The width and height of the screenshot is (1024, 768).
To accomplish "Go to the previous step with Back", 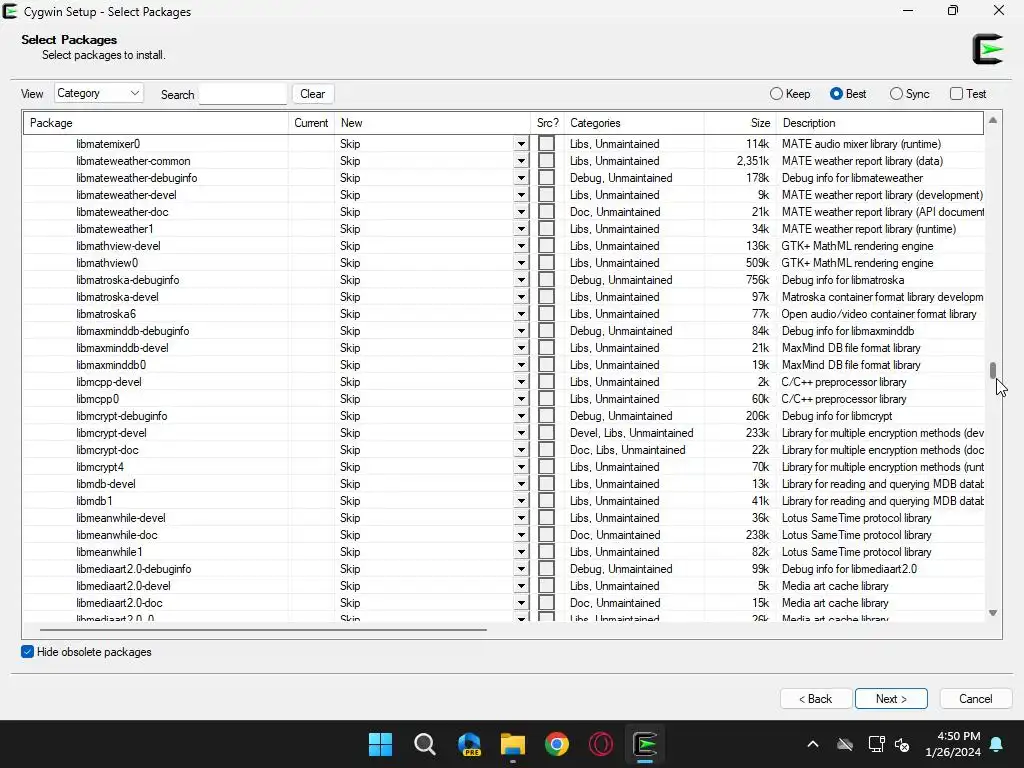I will [816, 699].
